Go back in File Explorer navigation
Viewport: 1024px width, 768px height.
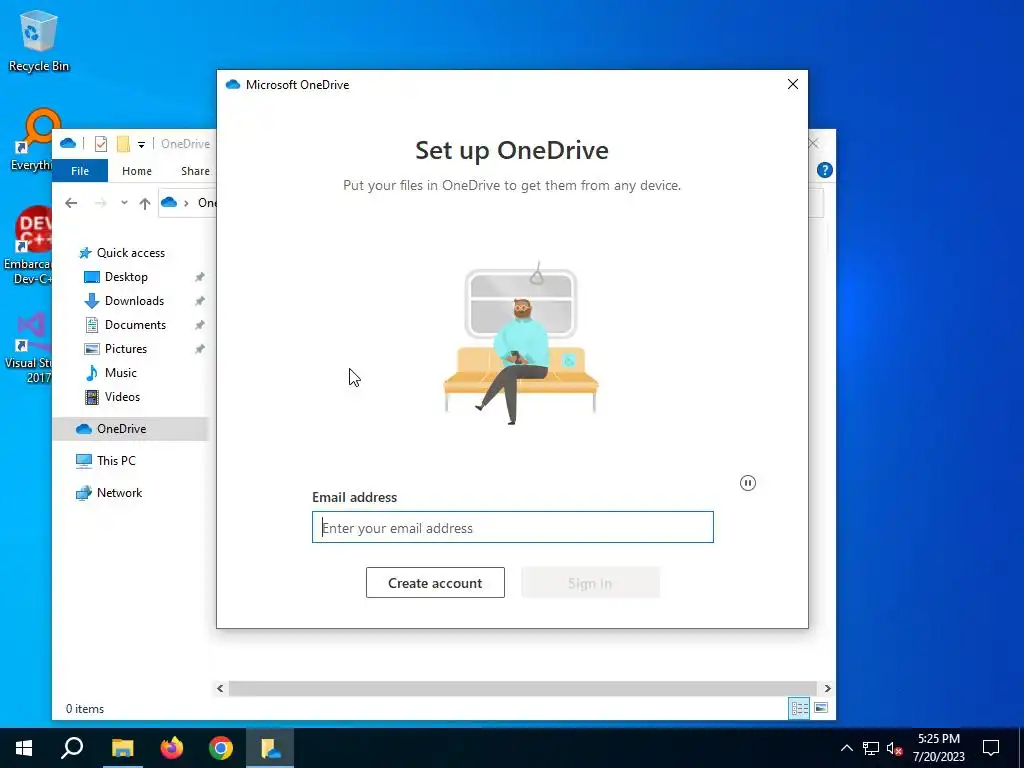coord(71,203)
